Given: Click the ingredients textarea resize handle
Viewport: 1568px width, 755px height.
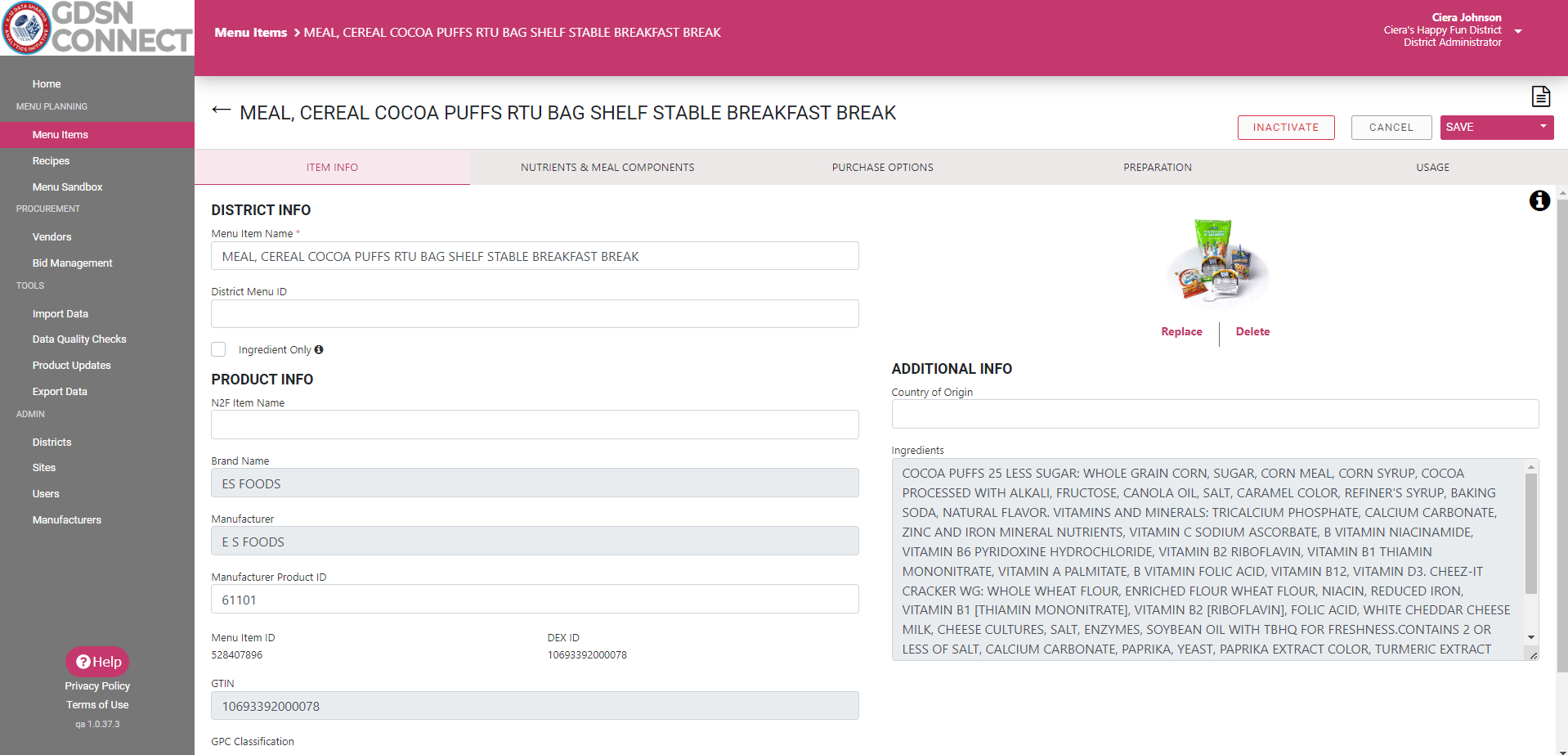Looking at the screenshot, I should click(x=1533, y=654).
